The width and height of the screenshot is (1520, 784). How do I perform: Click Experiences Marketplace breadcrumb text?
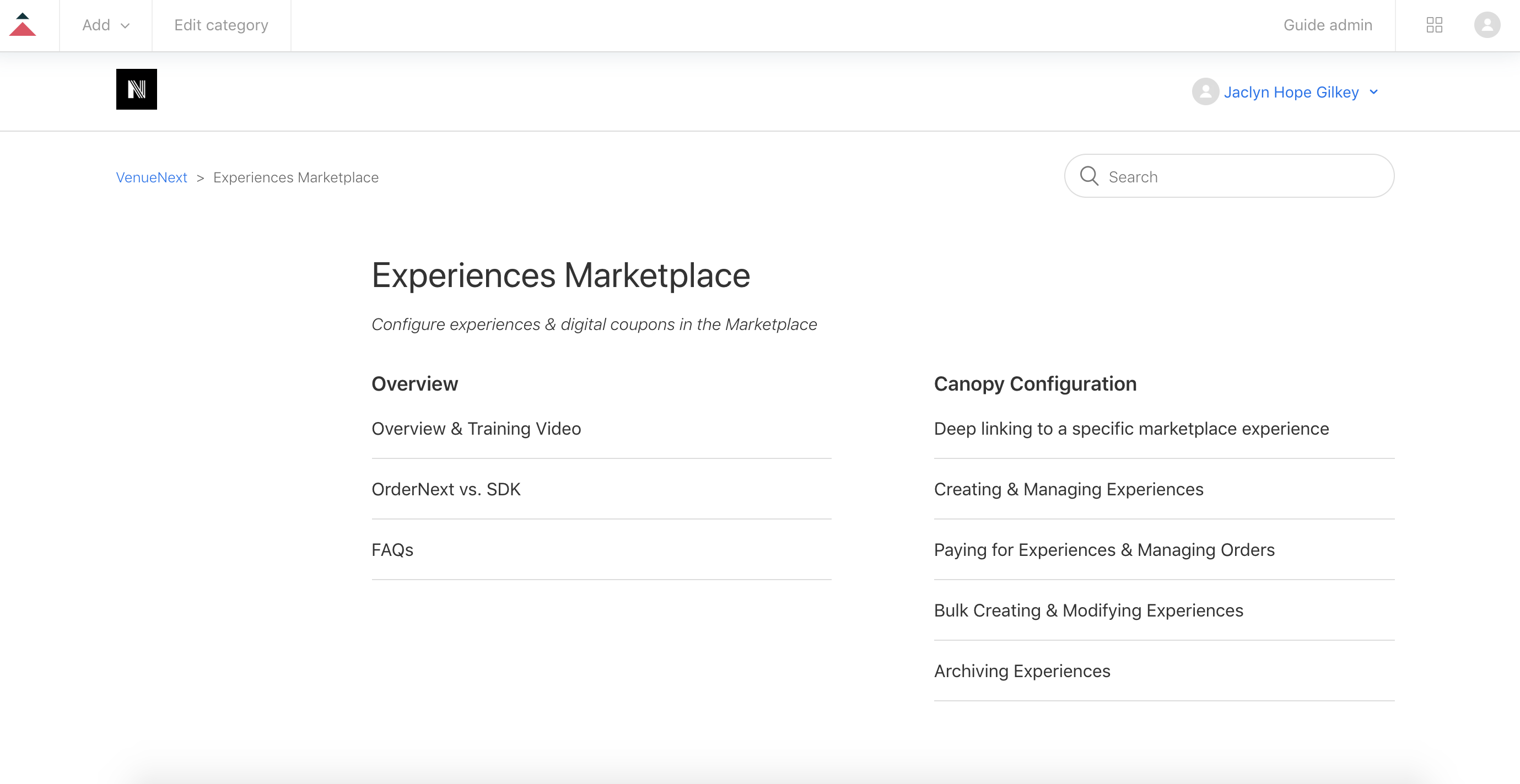pos(296,177)
